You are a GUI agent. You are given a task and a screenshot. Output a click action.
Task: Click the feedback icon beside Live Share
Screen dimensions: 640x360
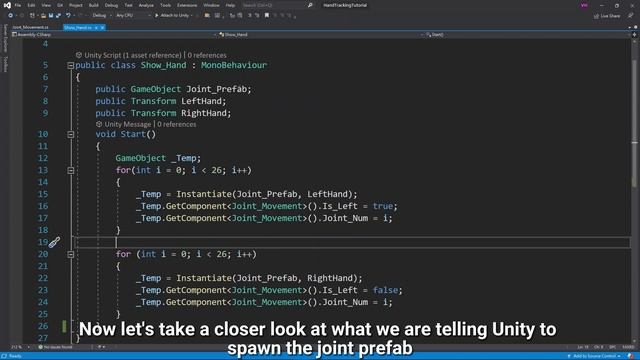pyautogui.click(x=631, y=16)
